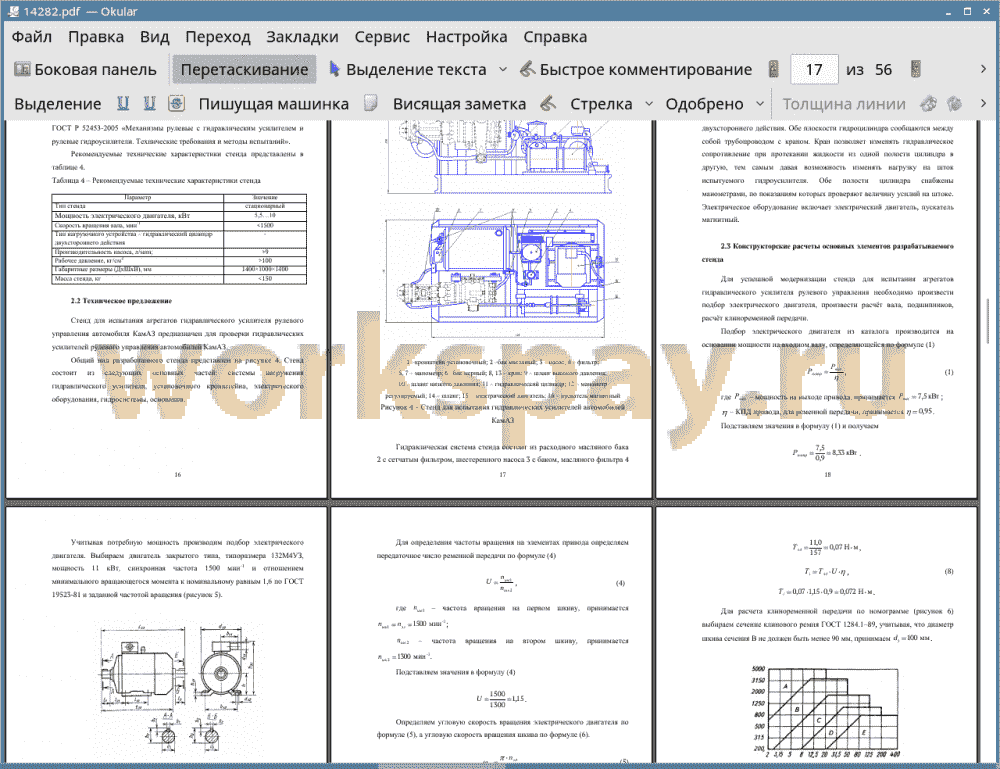Click the previous page icon left of the page field
Viewport: 1000px width, 769px height.
click(774, 70)
